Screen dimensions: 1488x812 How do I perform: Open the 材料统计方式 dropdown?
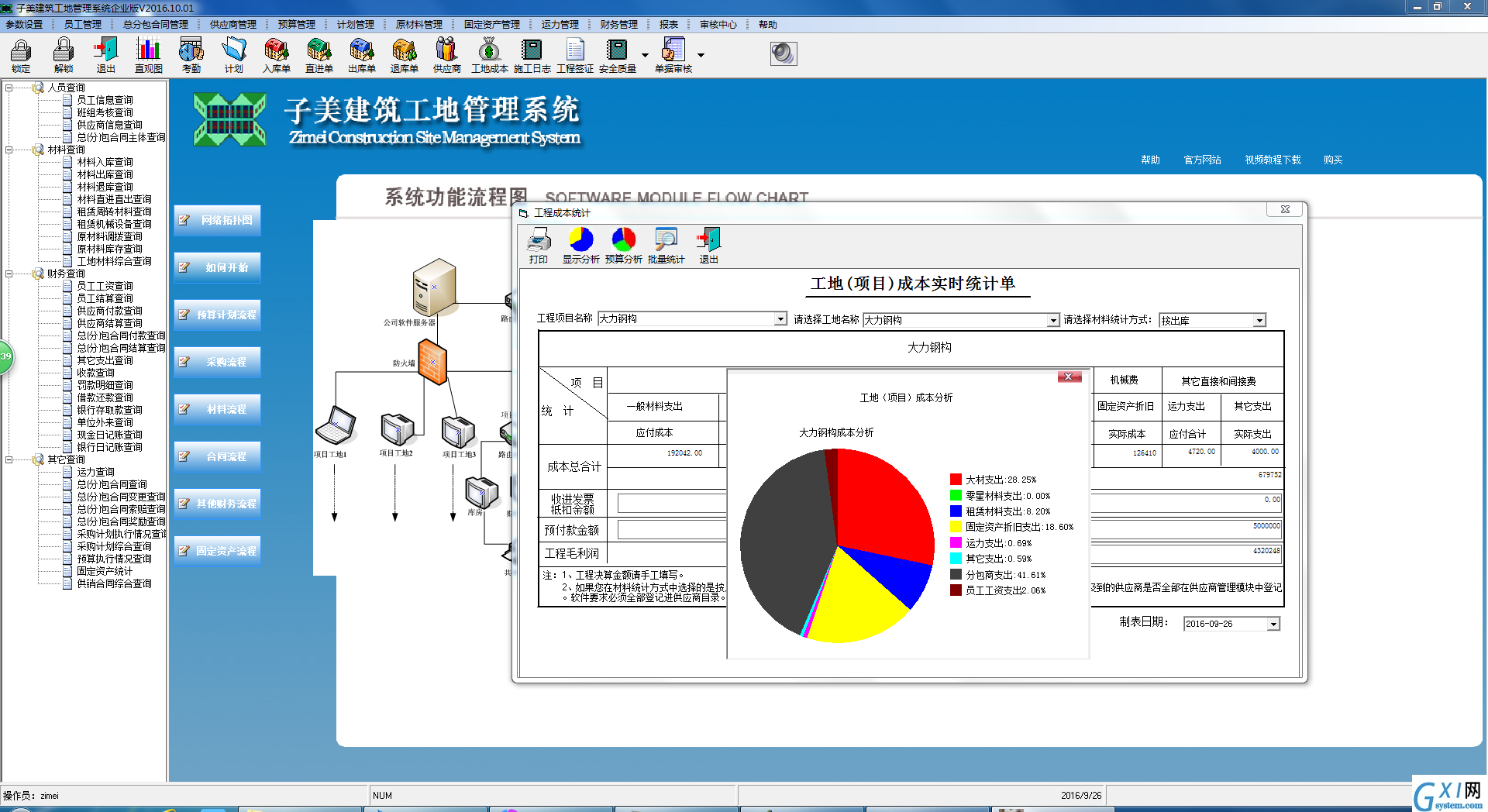tap(1259, 321)
